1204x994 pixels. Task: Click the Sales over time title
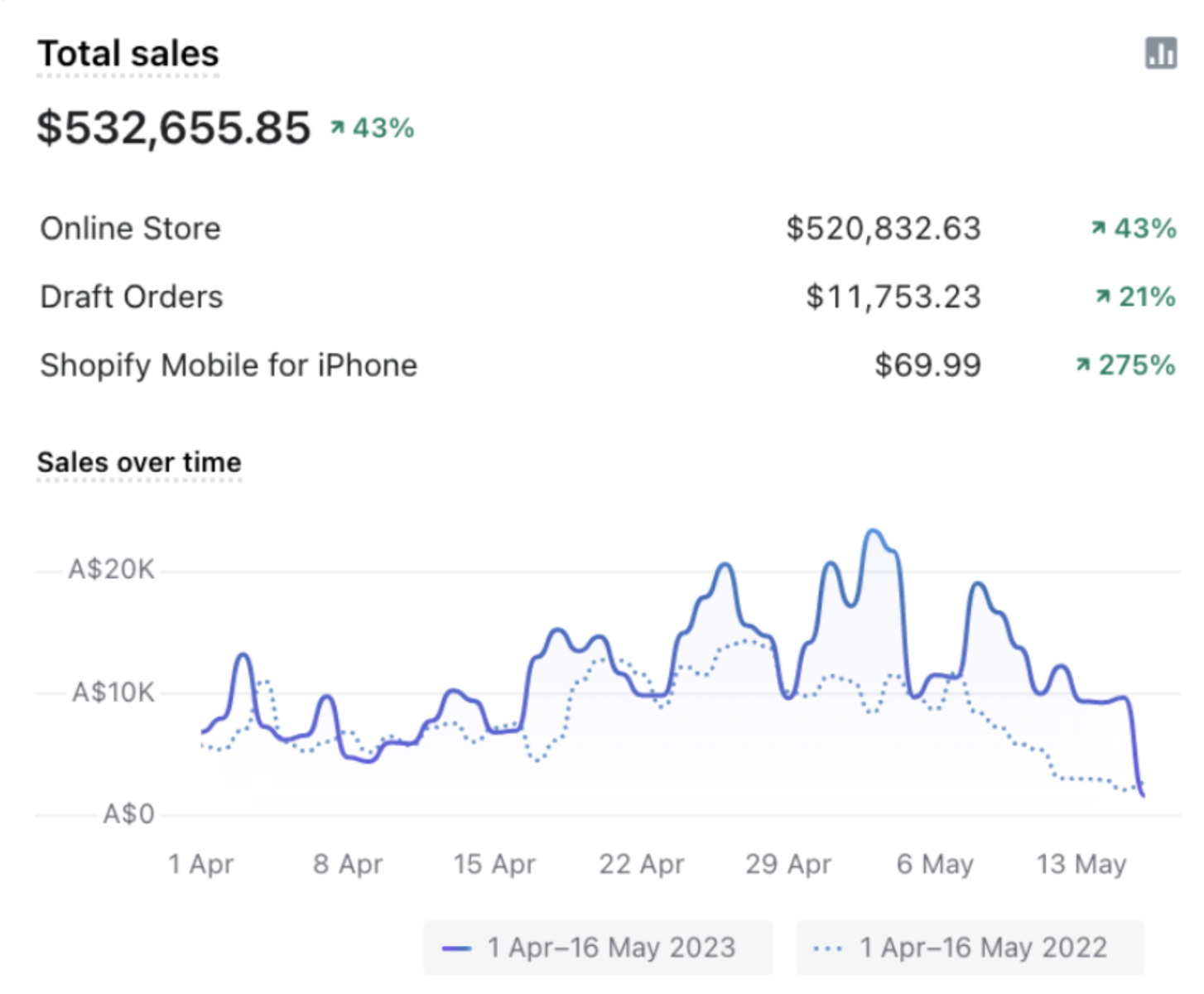click(x=139, y=462)
